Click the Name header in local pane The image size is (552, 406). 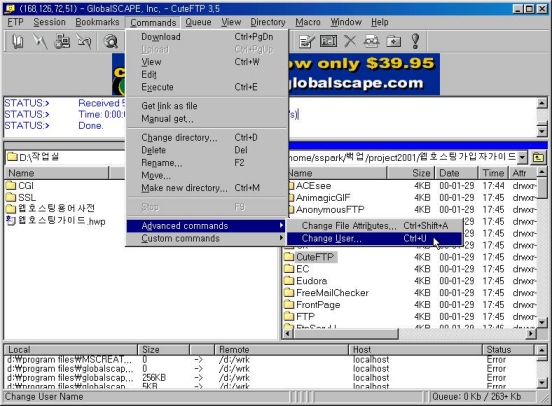(x=56, y=173)
